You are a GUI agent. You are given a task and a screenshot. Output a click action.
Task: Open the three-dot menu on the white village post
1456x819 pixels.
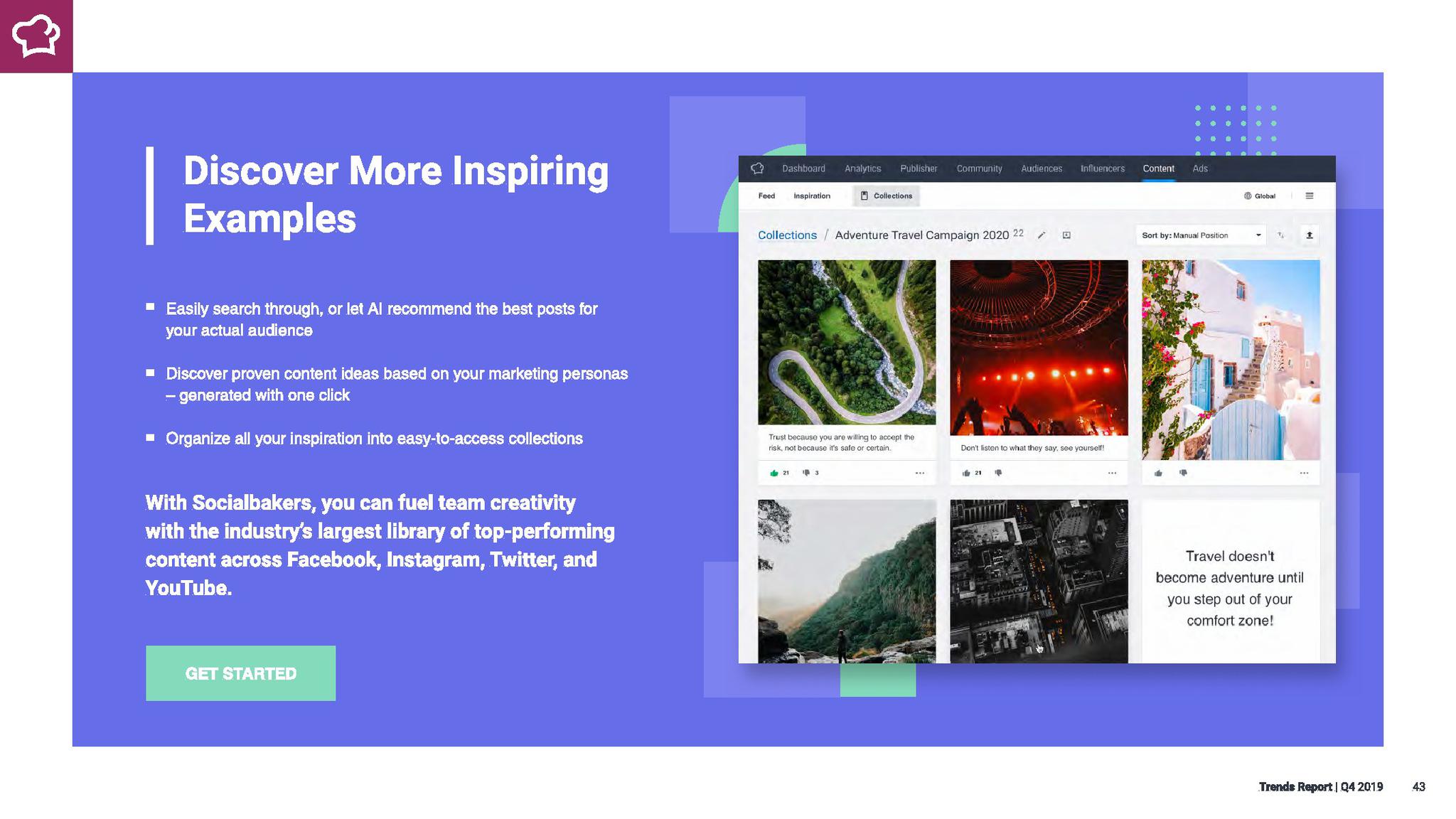[1304, 473]
